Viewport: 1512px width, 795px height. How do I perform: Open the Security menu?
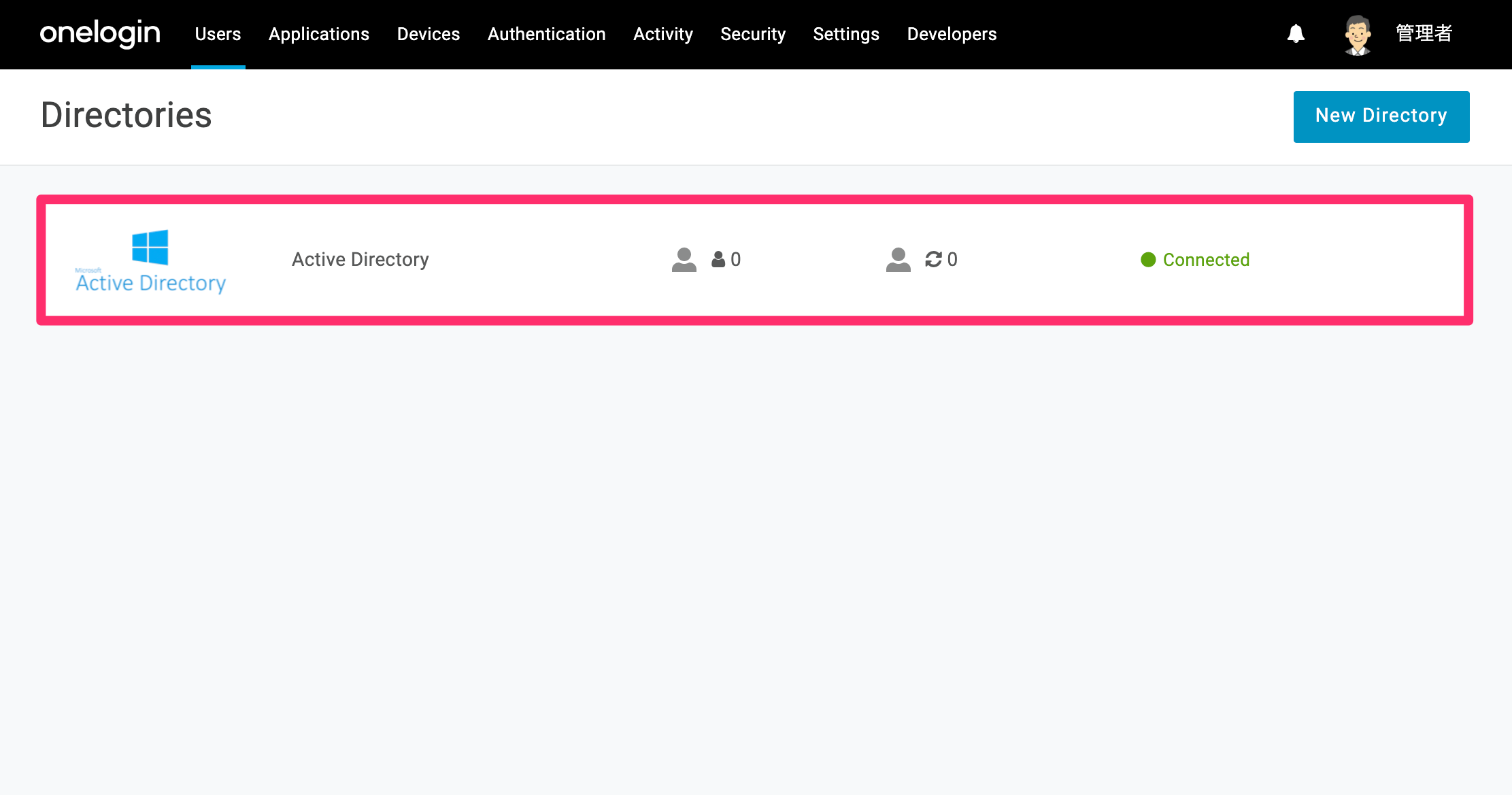tap(753, 34)
